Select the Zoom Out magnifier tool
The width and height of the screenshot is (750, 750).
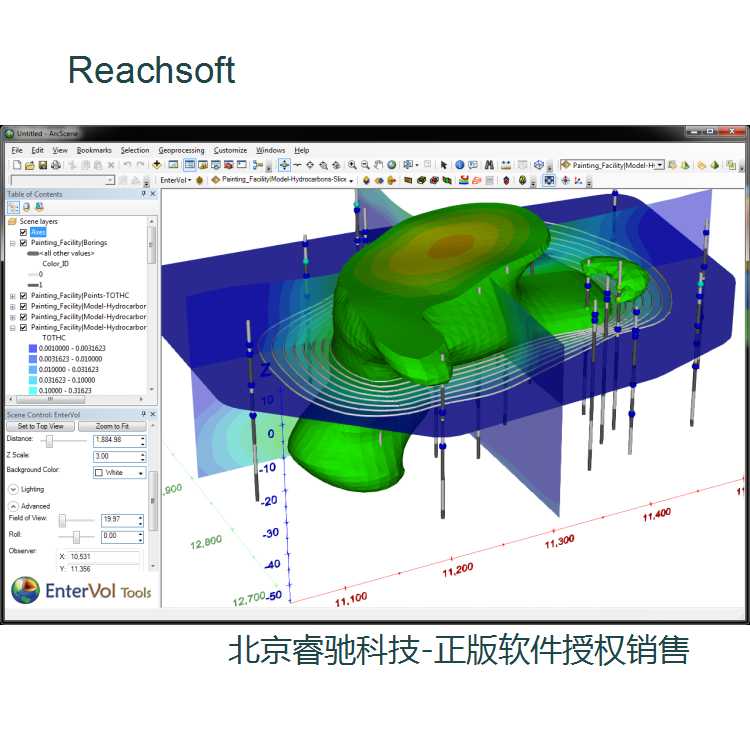365,165
